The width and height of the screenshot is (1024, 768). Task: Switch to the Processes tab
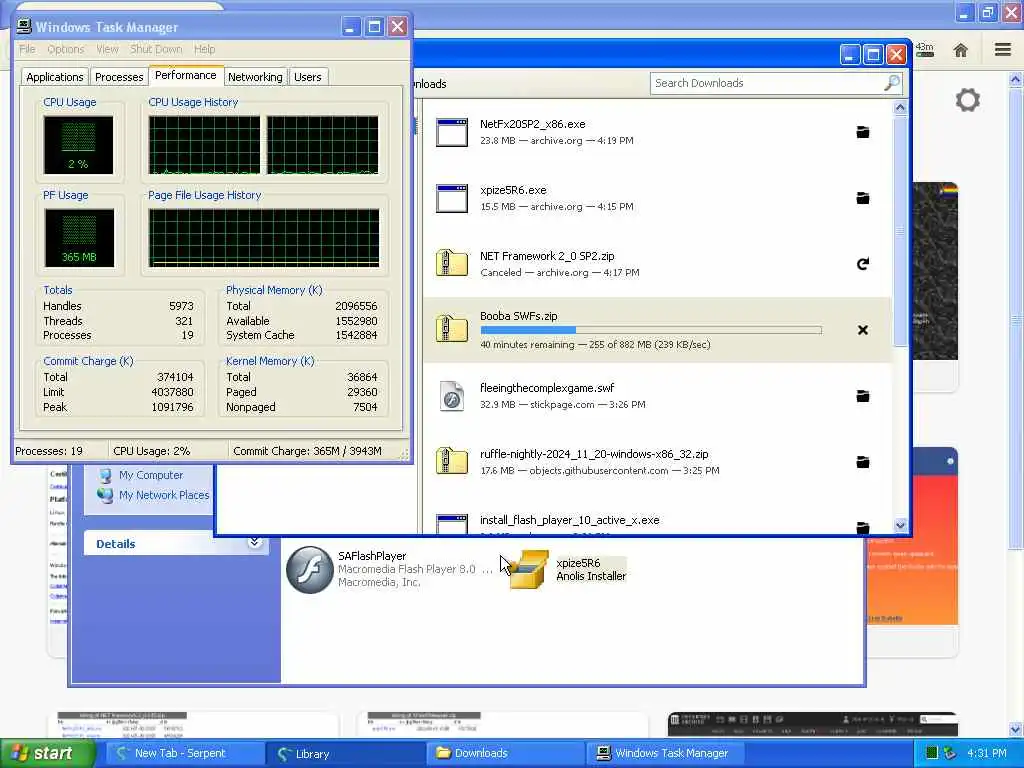pos(119,77)
